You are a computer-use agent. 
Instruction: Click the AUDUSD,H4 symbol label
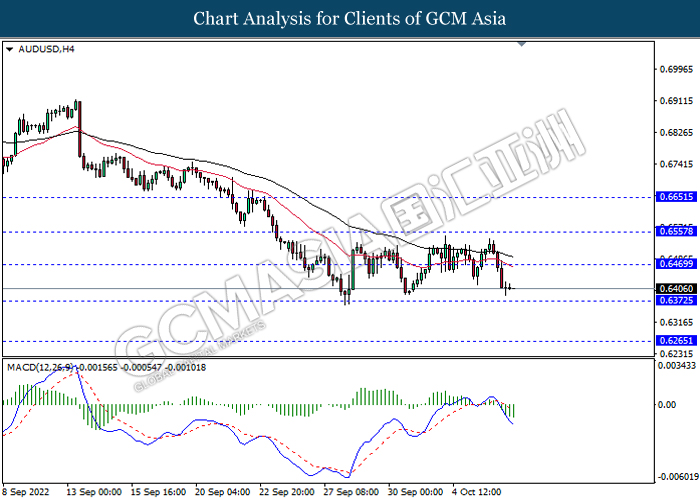click(46, 49)
